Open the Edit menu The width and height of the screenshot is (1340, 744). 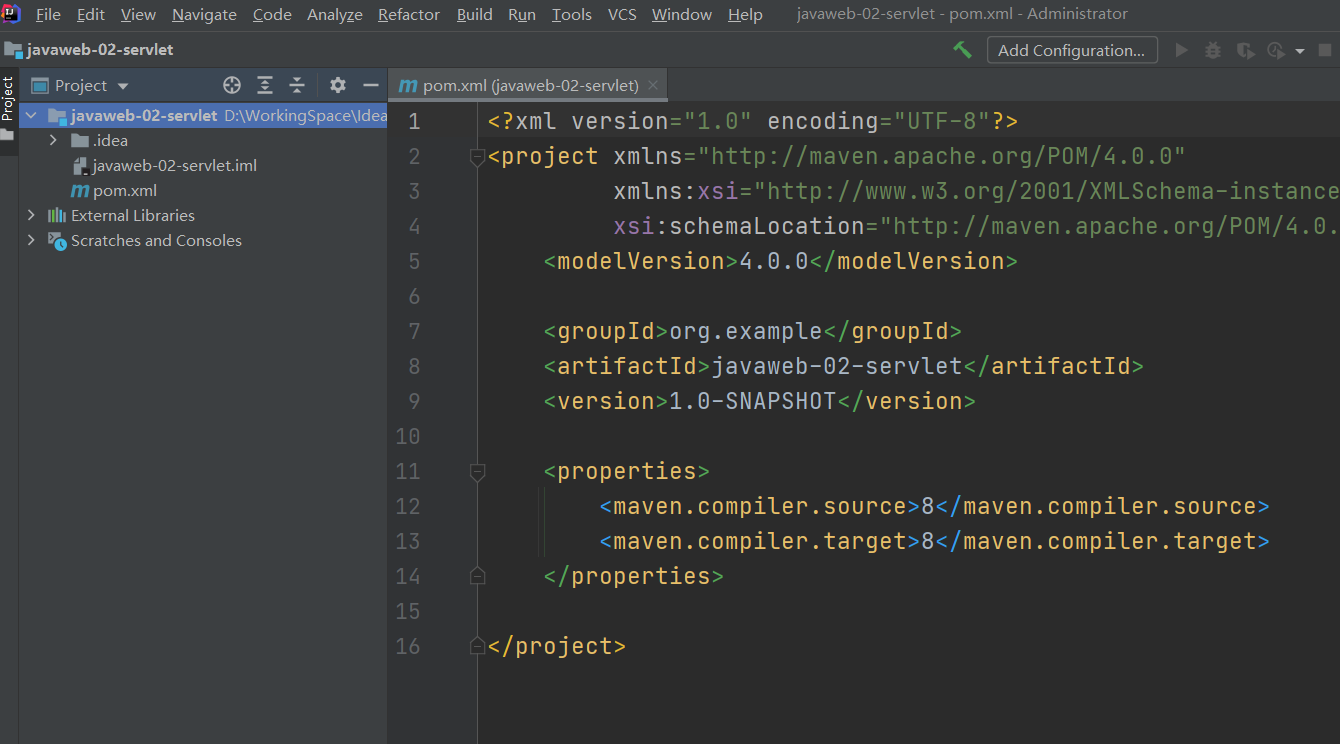click(91, 14)
